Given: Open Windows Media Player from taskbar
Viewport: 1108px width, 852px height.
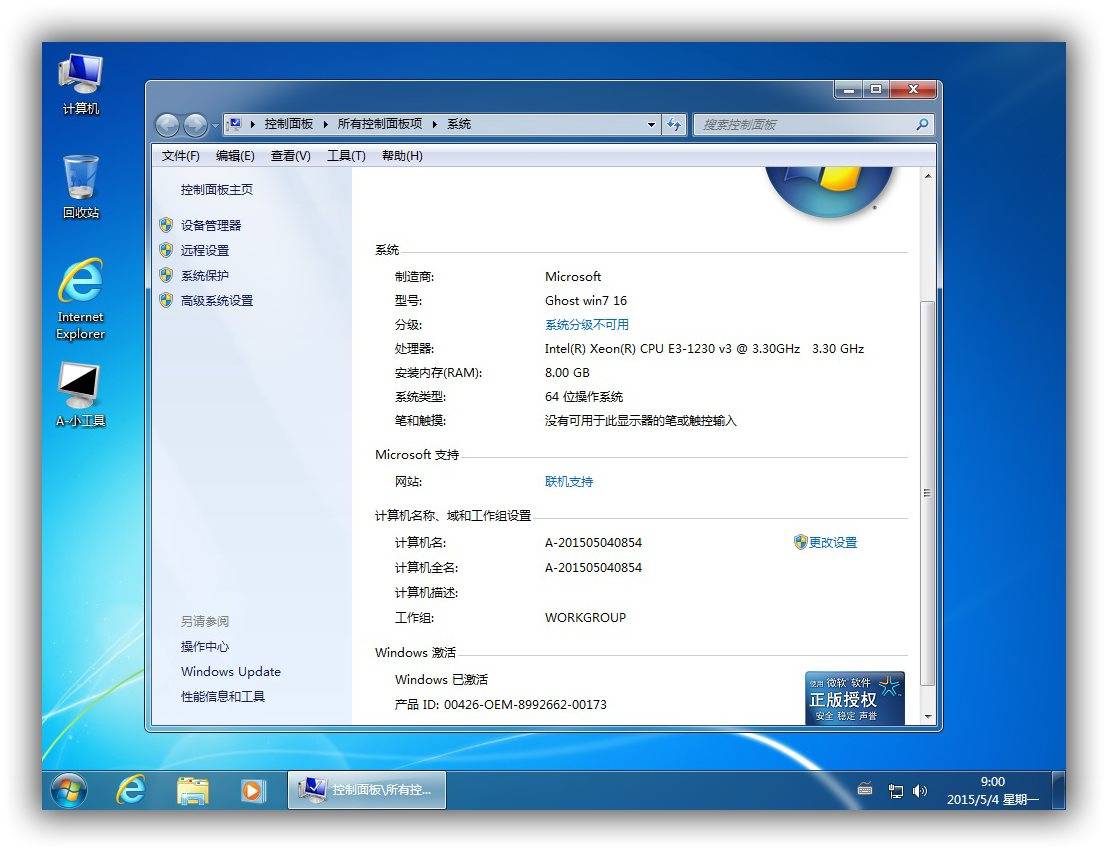Looking at the screenshot, I should (252, 790).
